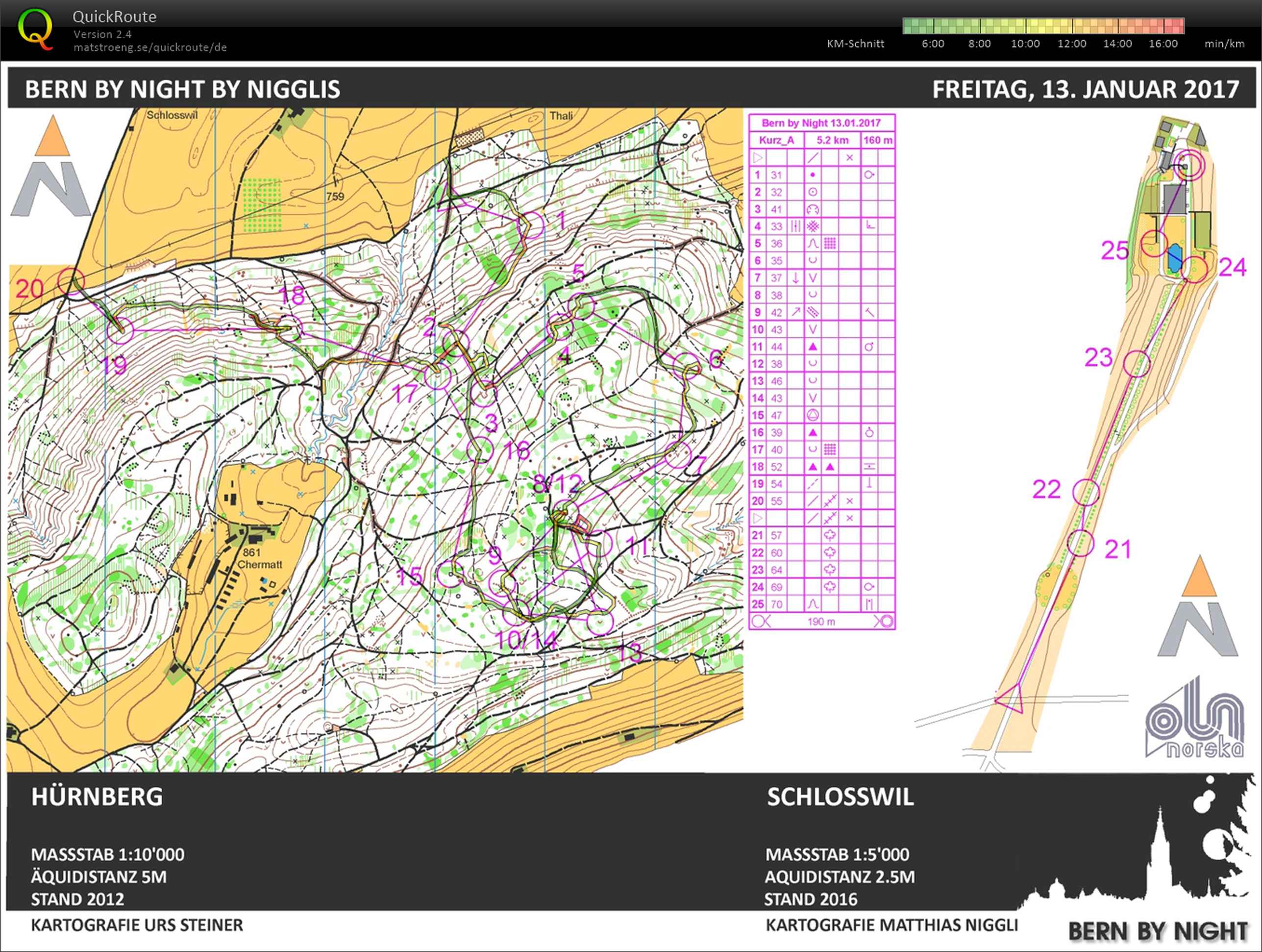The width and height of the screenshot is (1262, 952).
Task: Click control circle 19 on the map
Action: tap(121, 330)
